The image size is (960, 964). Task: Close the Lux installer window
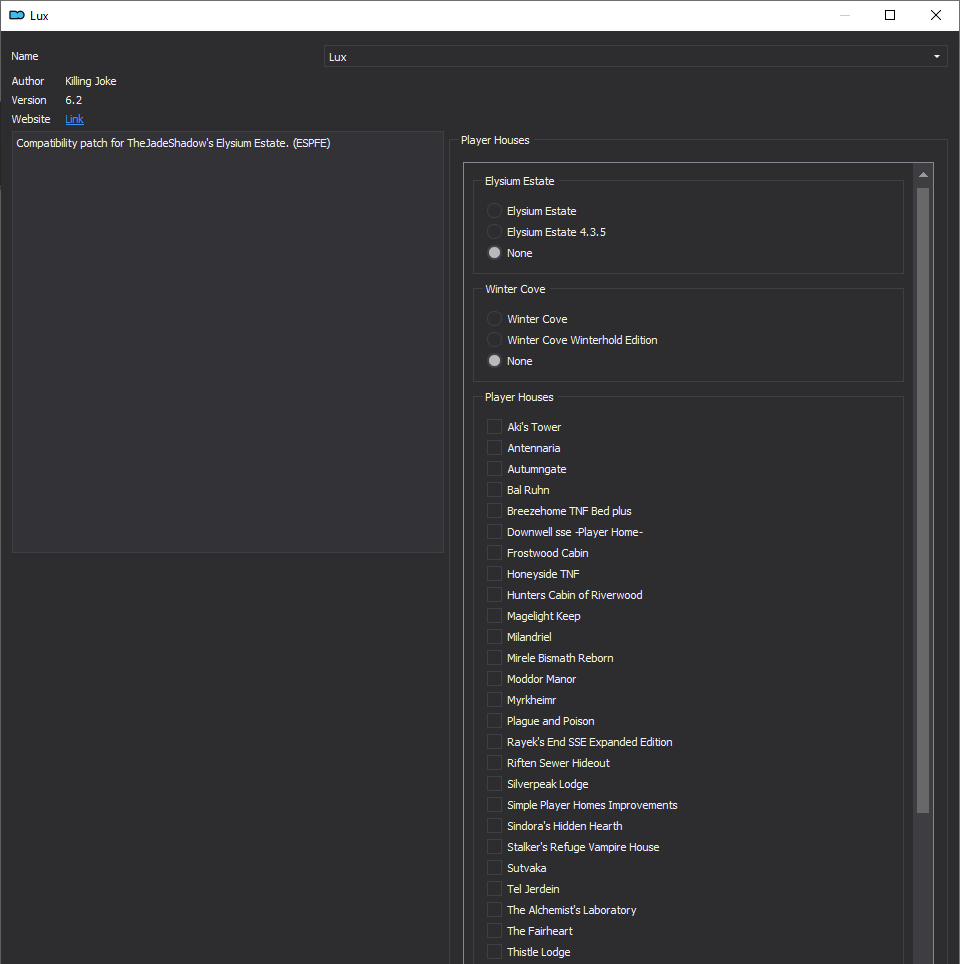[x=935, y=15]
